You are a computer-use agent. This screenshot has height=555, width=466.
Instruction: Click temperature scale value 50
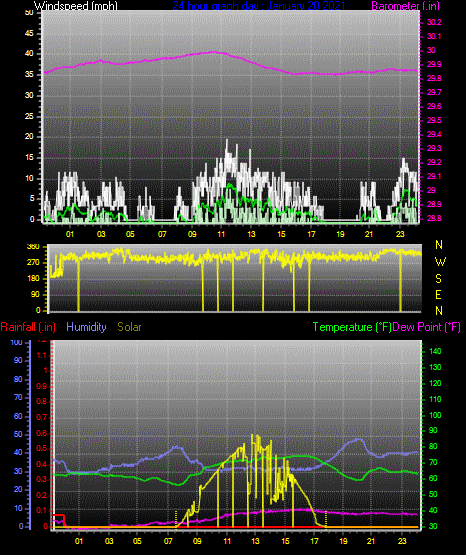click(433, 494)
